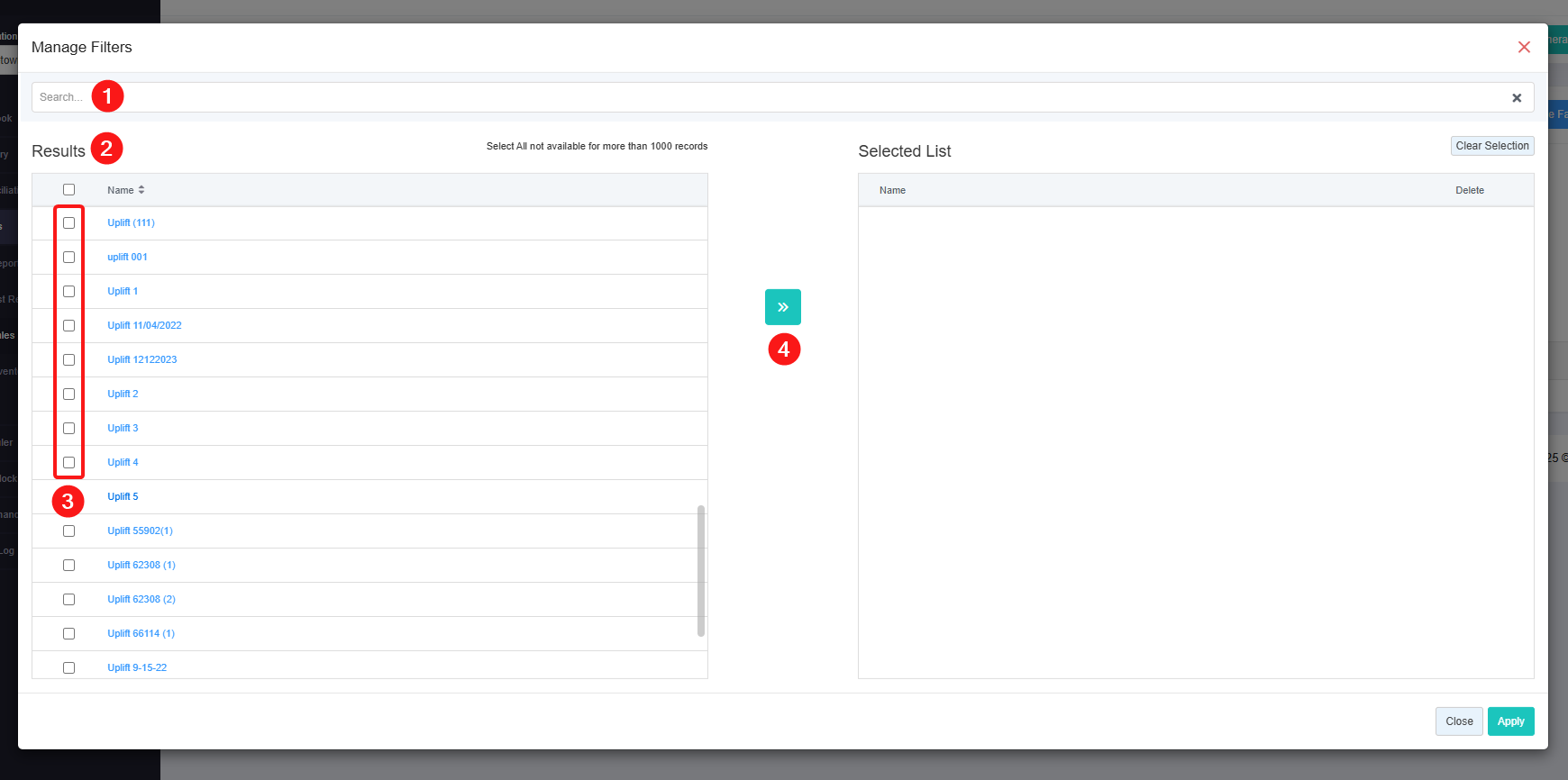The width and height of the screenshot is (1568, 780).
Task: Select the checkbox next to Uplift 11/04/2022
Action: pyautogui.click(x=68, y=326)
